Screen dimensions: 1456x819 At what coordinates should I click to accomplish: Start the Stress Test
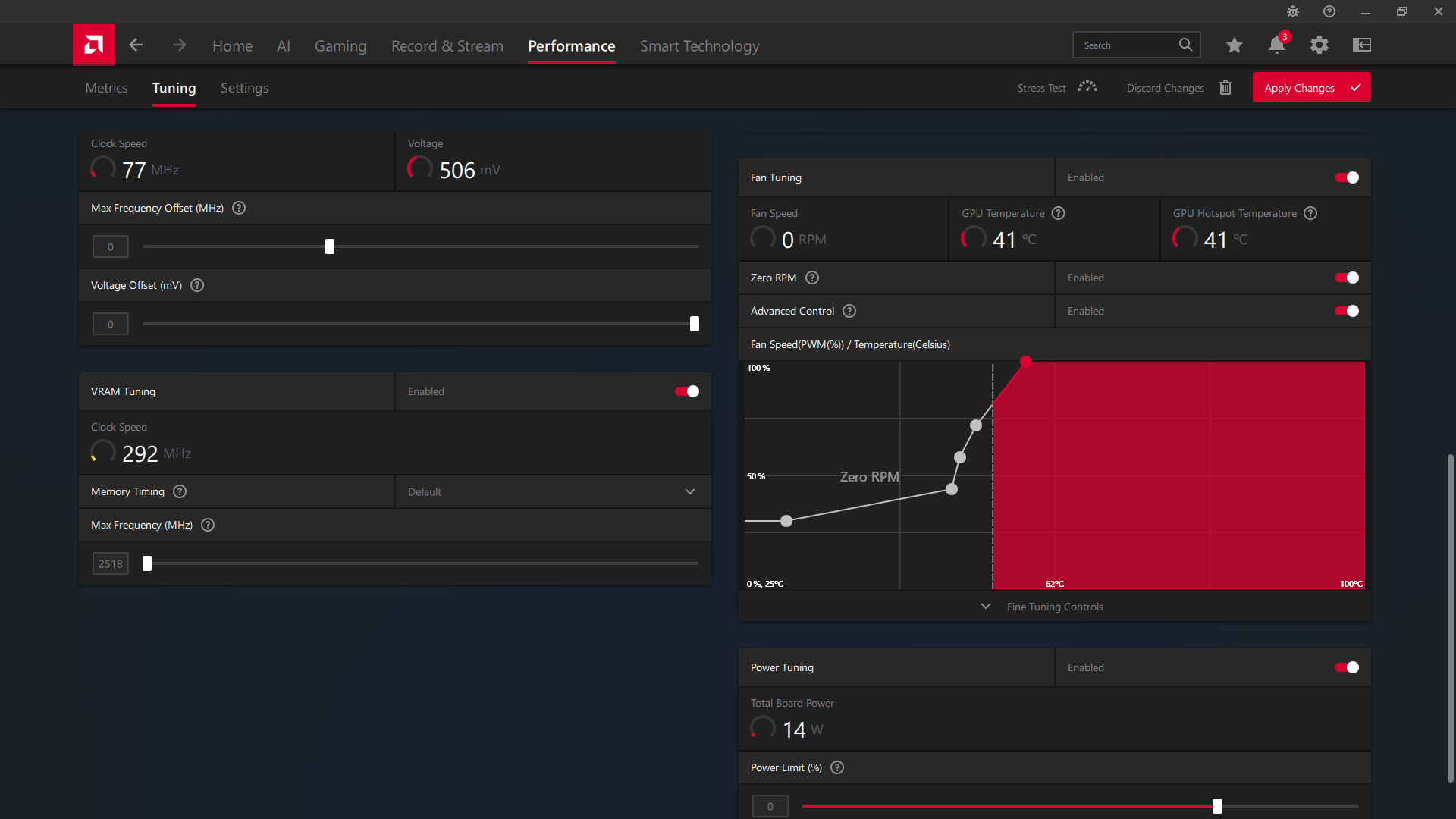tap(1056, 88)
